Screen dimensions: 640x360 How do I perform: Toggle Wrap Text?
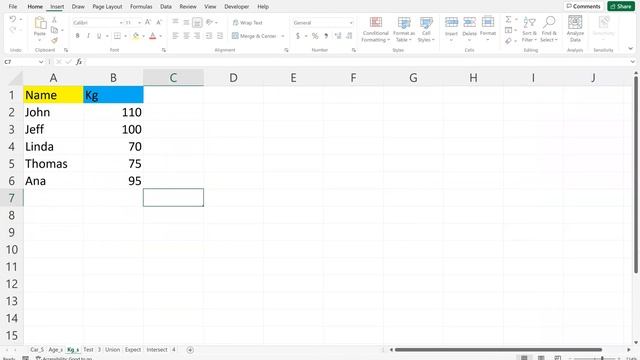tap(247, 23)
